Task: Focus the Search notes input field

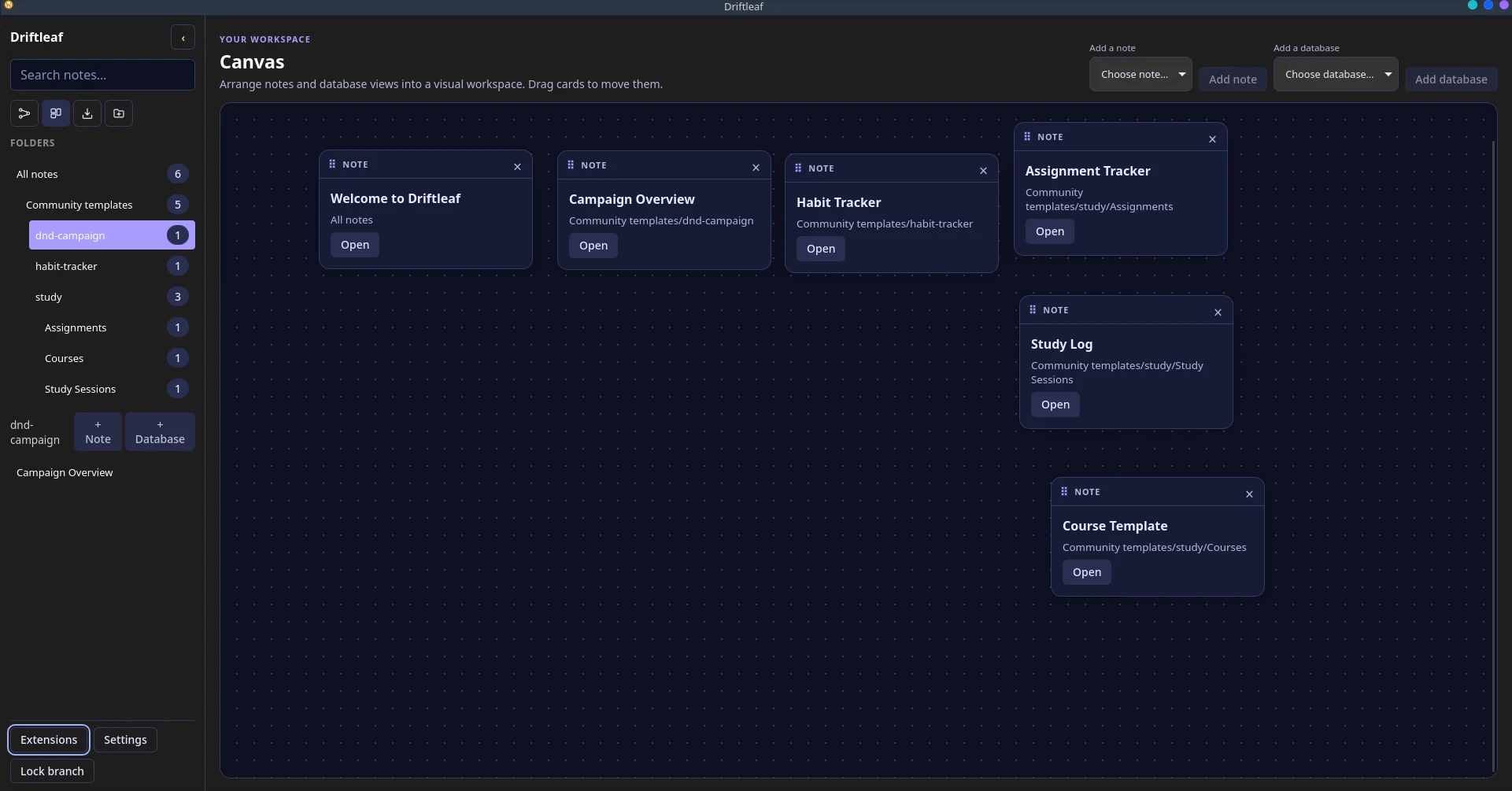Action: pyautogui.click(x=102, y=75)
